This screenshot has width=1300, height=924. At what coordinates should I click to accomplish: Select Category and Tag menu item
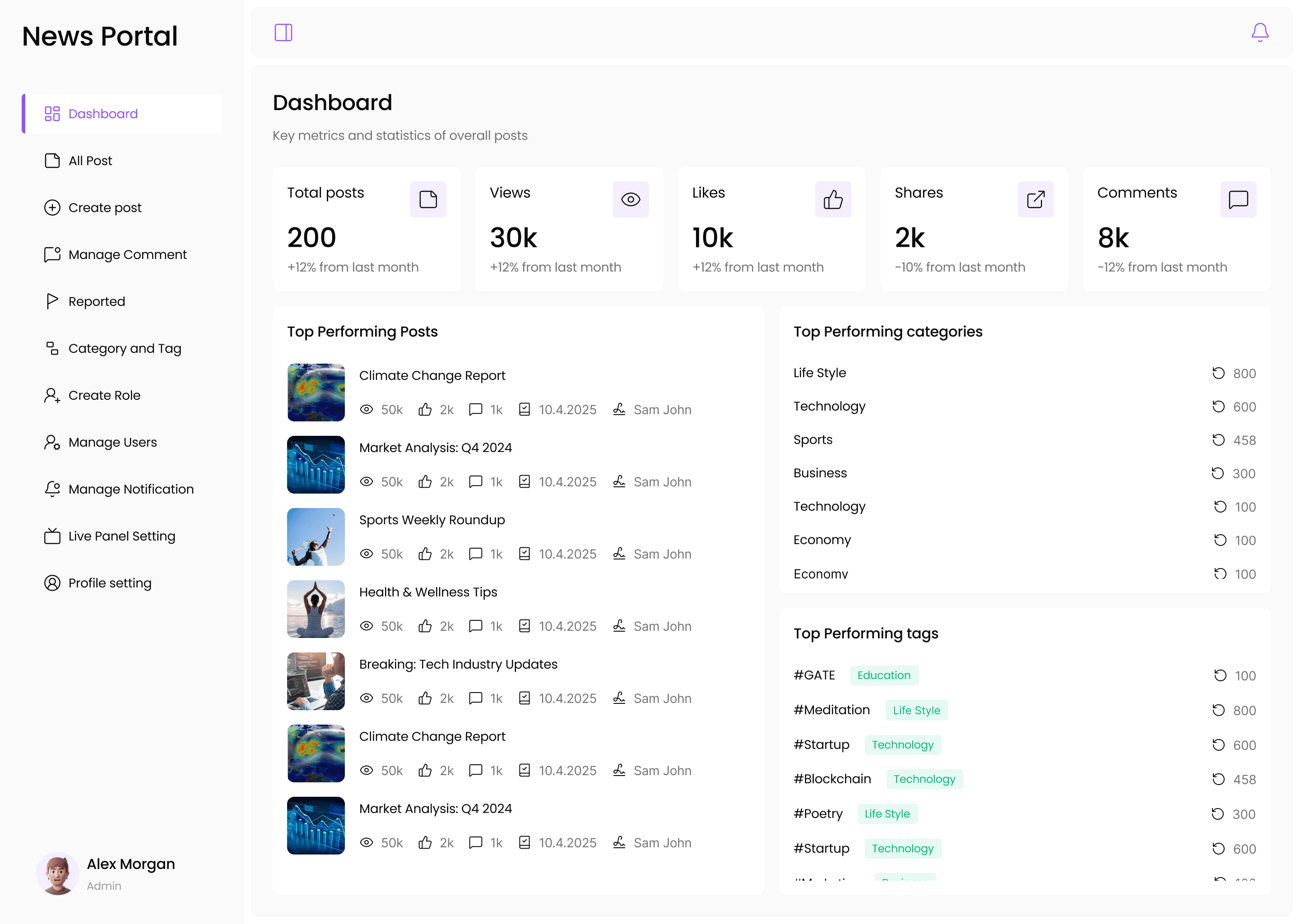click(125, 348)
